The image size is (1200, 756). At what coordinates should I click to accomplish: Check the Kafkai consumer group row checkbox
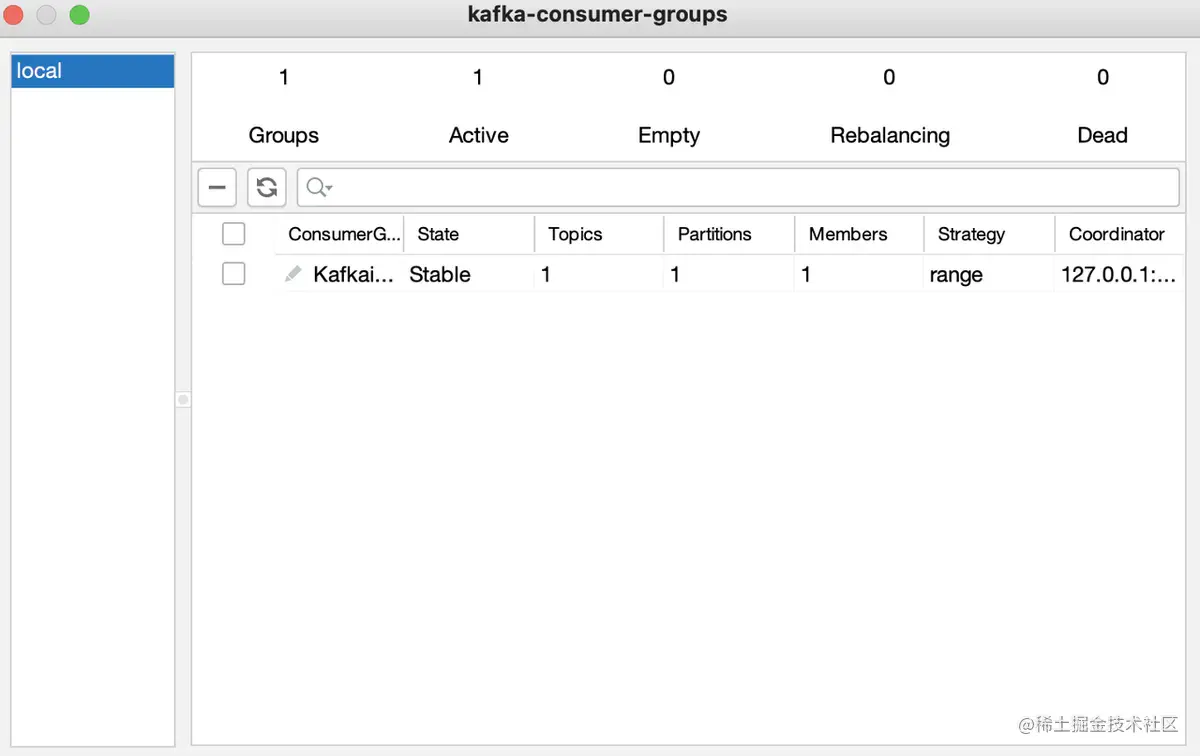tap(233, 274)
